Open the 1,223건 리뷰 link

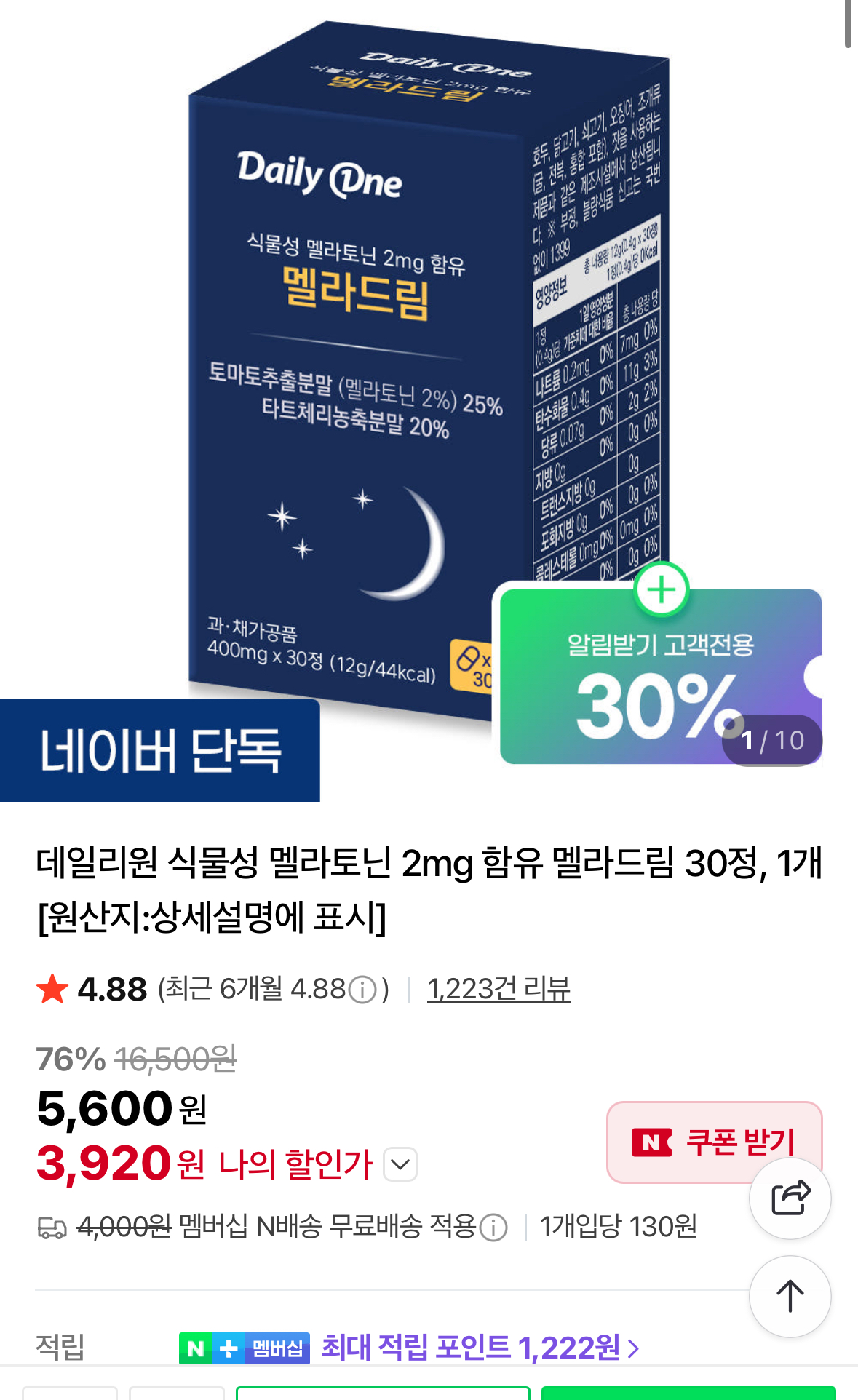tap(498, 989)
